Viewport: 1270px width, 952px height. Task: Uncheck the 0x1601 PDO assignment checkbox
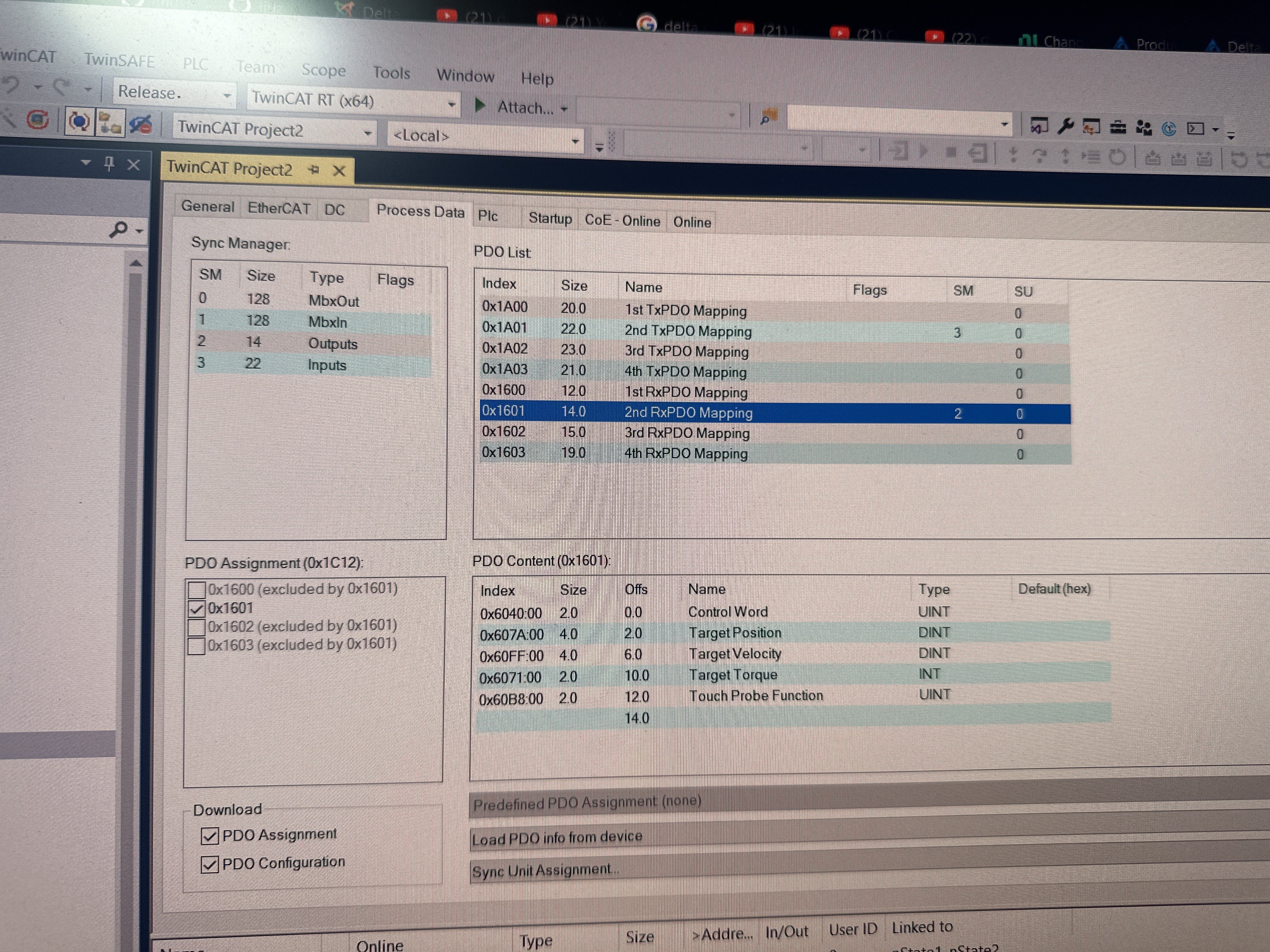pos(197,608)
